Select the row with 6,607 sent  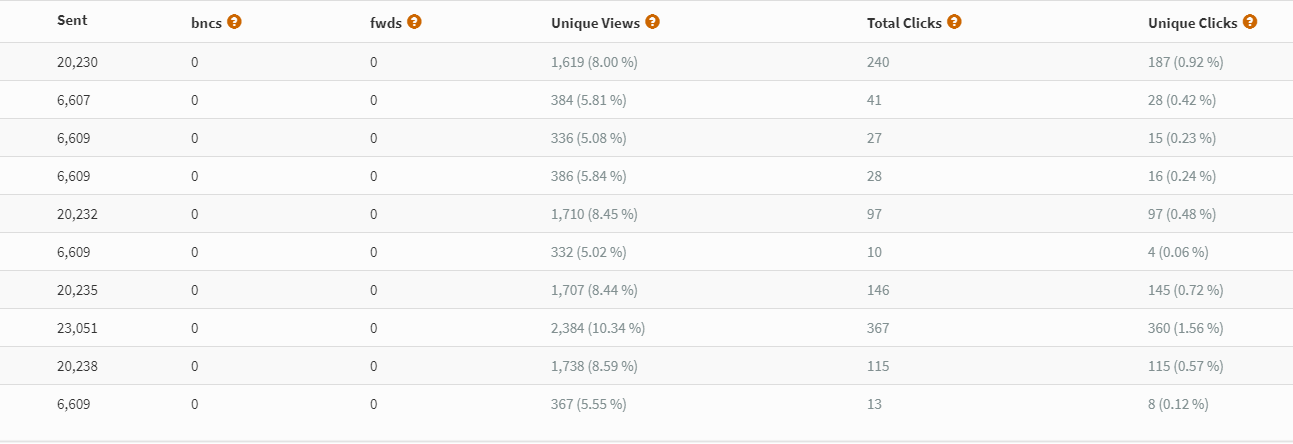coord(646,100)
